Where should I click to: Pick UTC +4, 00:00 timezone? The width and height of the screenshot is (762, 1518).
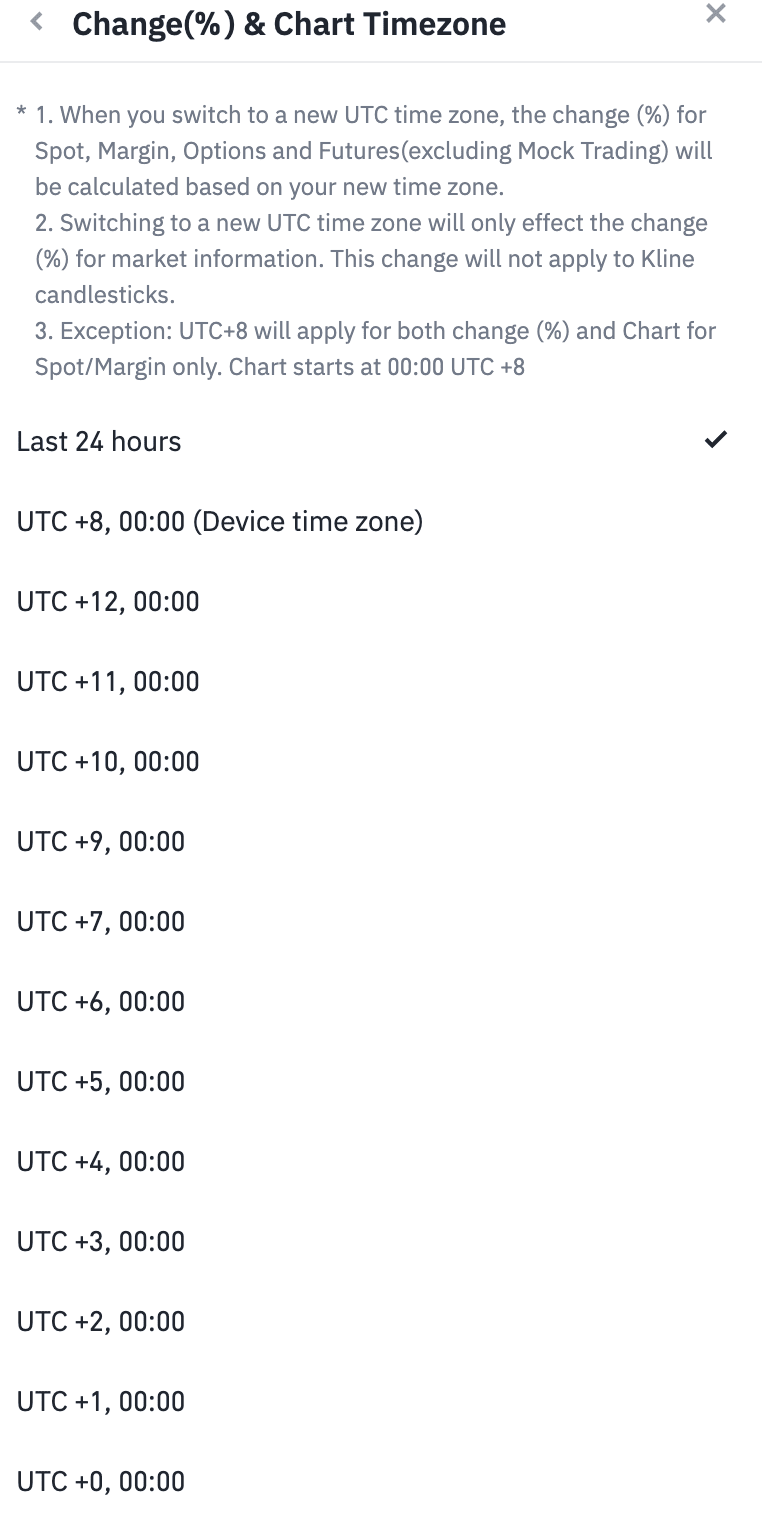pos(101,1161)
